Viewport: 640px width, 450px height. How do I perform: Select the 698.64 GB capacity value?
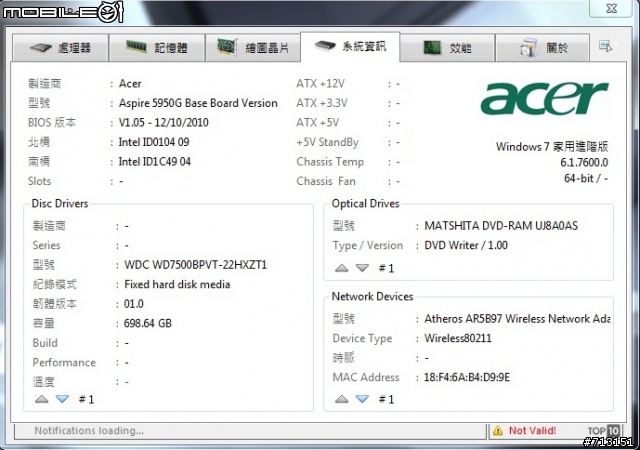point(148,323)
